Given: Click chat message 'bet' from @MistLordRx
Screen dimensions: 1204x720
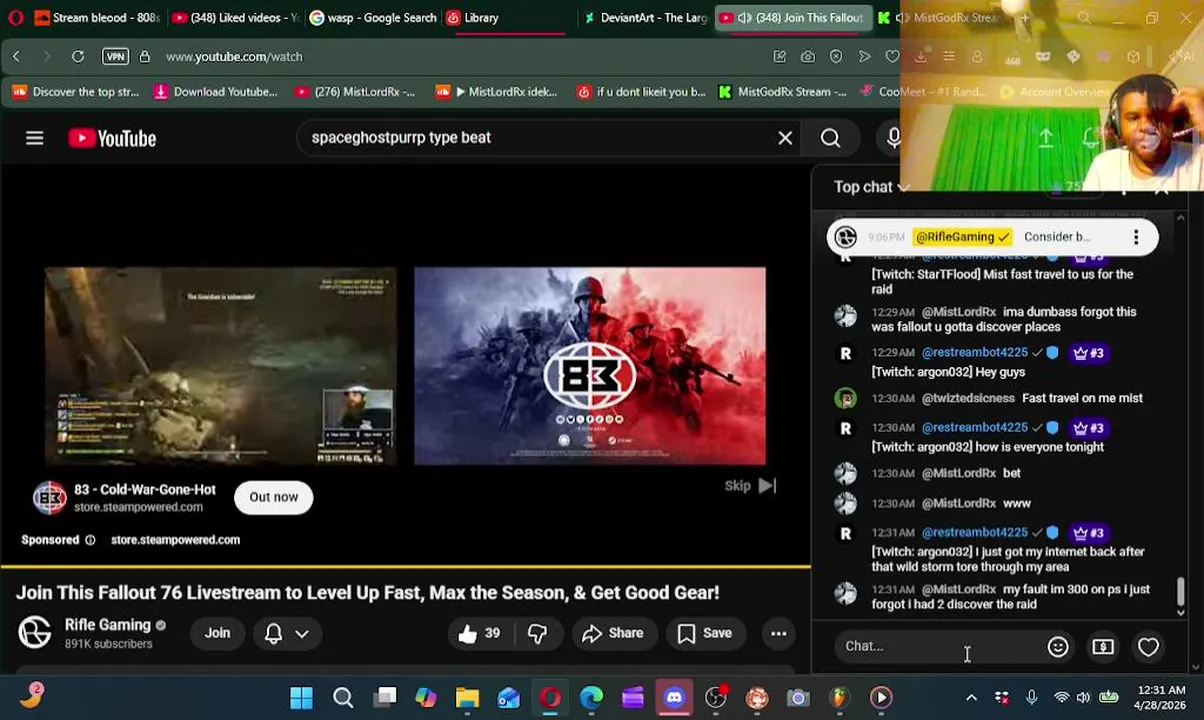Looking at the screenshot, I should (1012, 473).
